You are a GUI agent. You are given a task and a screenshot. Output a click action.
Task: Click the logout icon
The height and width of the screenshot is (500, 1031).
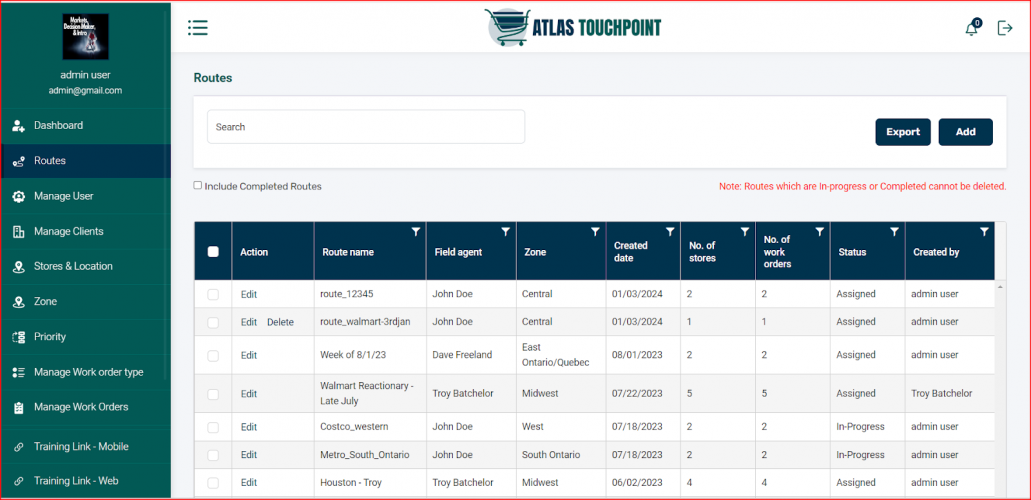(1005, 28)
